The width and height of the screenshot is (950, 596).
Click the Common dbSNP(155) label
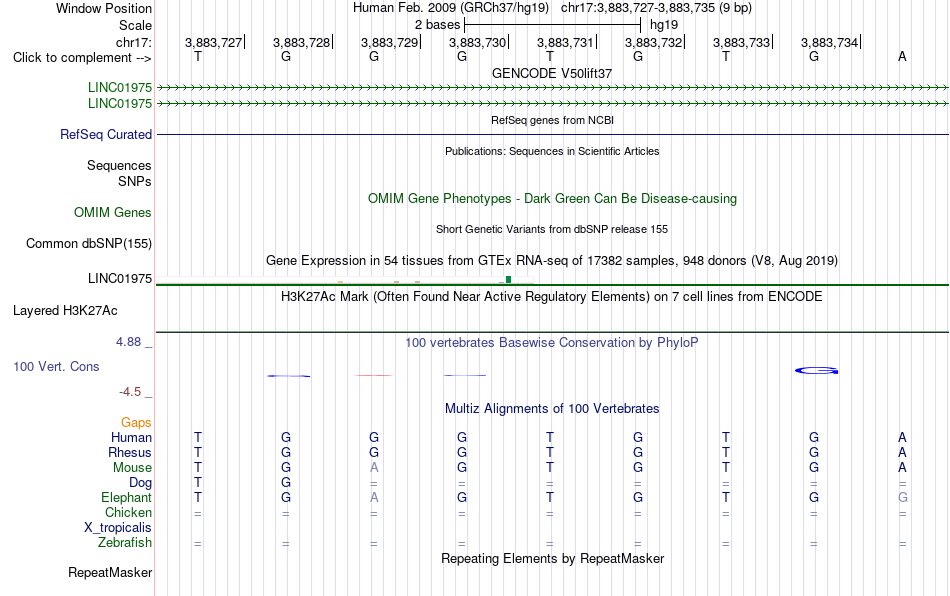click(88, 243)
